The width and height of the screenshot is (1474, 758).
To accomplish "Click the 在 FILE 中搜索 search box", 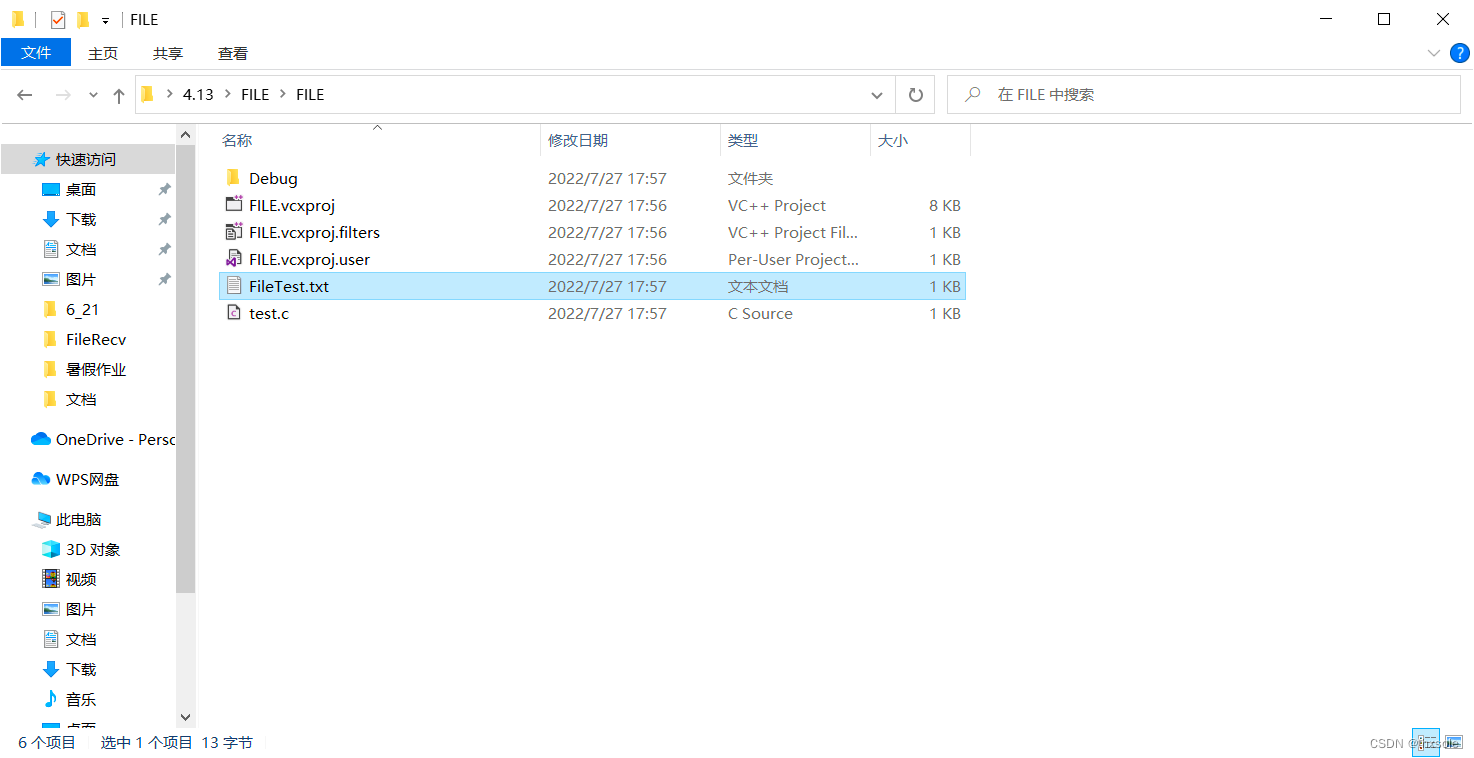I will coord(1204,95).
